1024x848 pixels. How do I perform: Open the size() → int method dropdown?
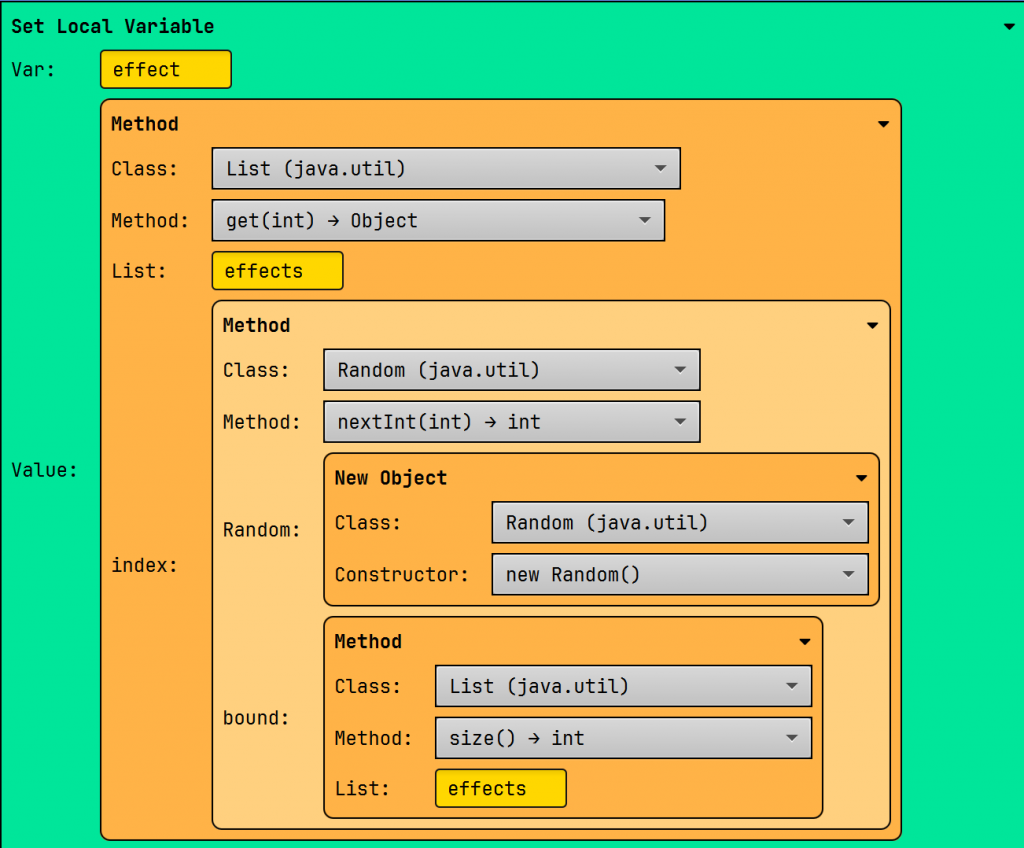623,738
